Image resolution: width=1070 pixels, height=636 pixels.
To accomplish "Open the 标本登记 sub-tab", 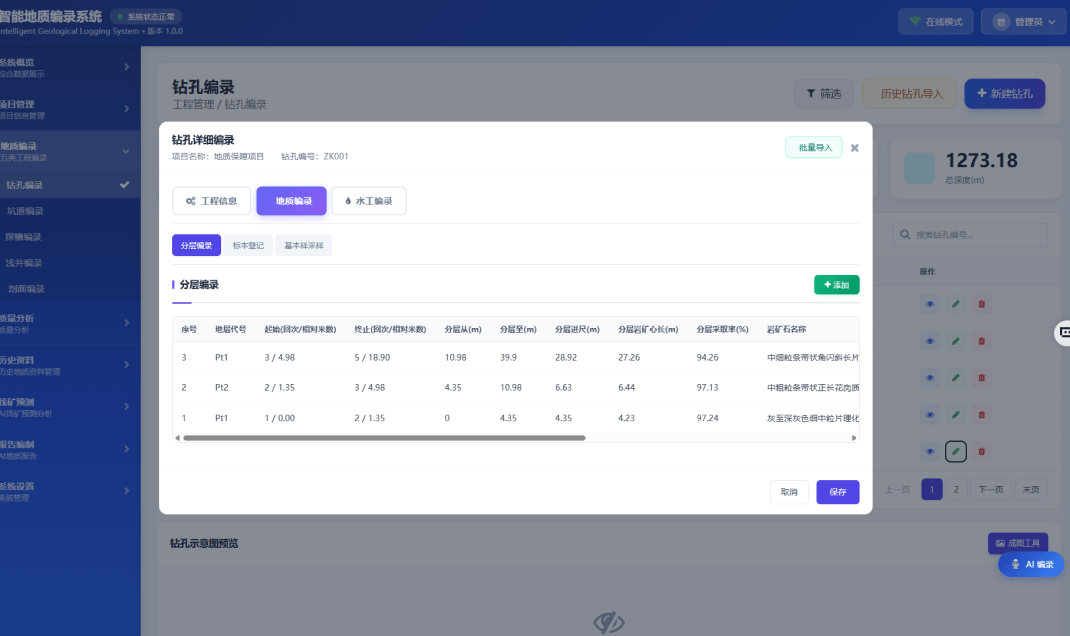I will click(x=248, y=246).
